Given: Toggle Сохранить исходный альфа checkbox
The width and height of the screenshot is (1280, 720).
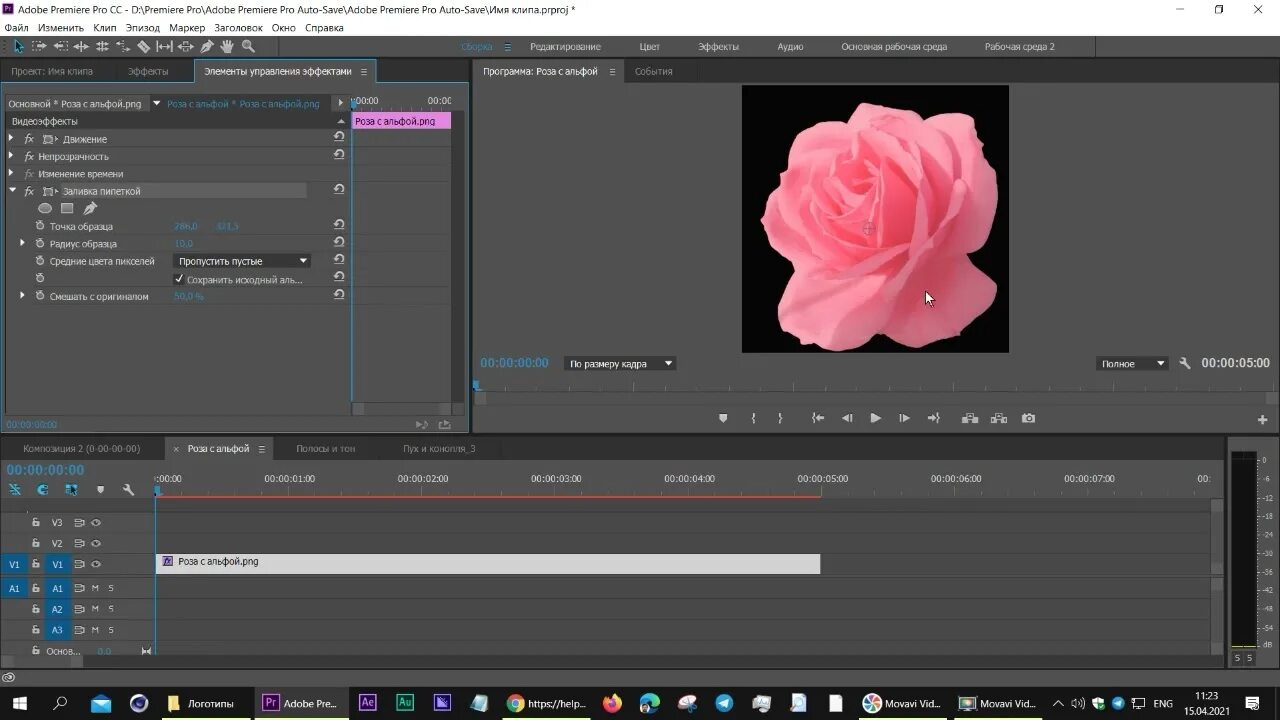Looking at the screenshot, I should click(x=179, y=279).
